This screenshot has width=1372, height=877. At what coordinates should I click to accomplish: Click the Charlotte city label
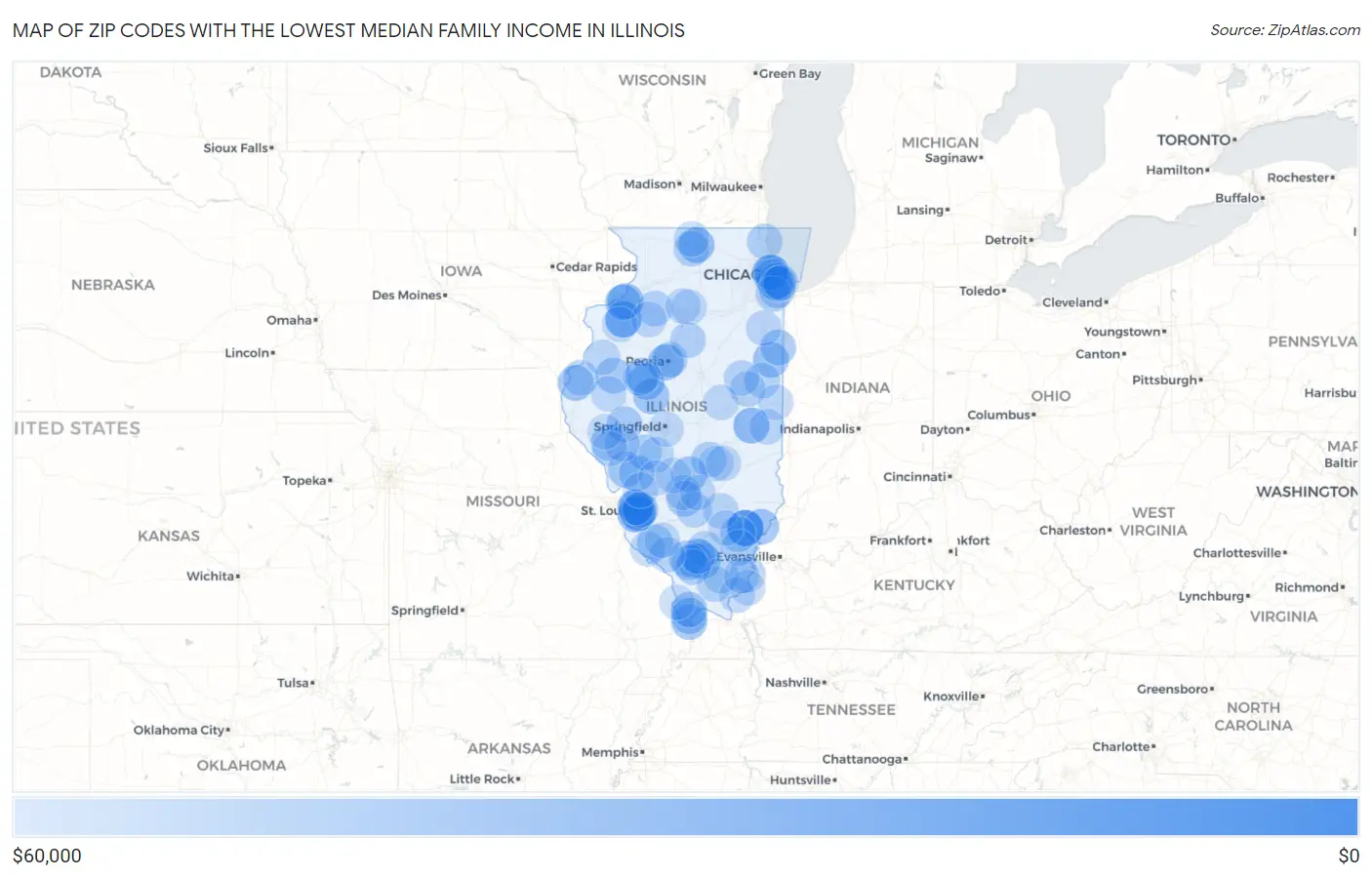click(1124, 746)
